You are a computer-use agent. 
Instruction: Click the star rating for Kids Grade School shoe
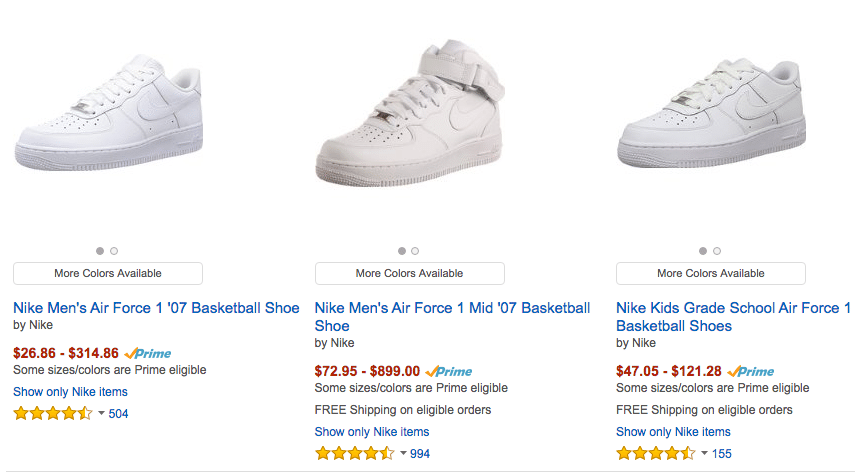tap(656, 453)
